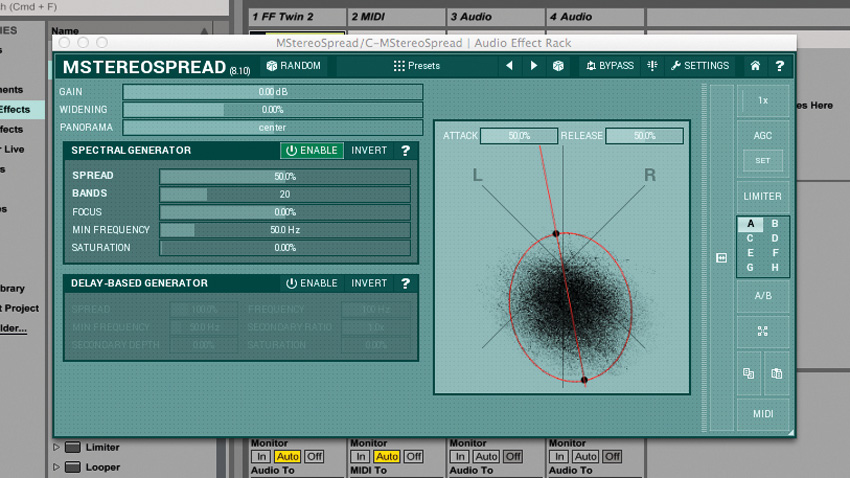Select the 4 Audio track header
Screen dimensions: 850x478
(595, 17)
